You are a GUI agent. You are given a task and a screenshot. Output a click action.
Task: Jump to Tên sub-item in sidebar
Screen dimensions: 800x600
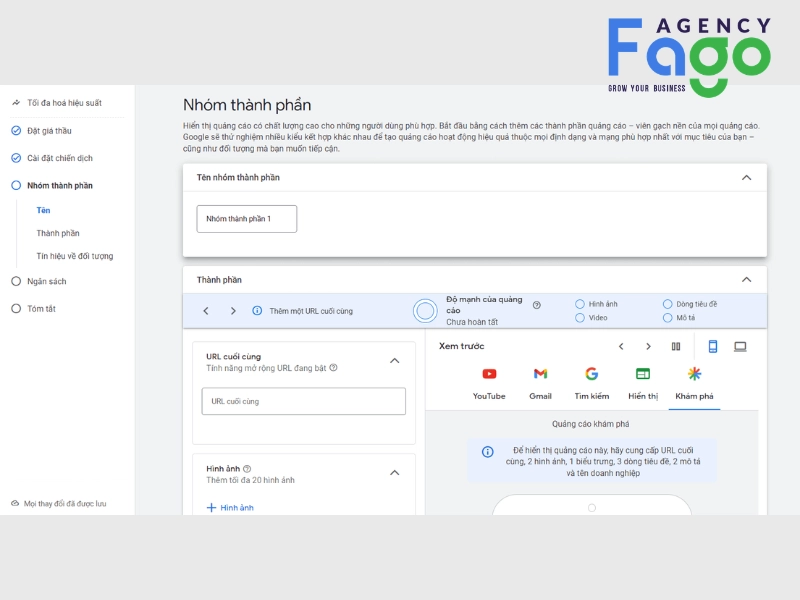[x=43, y=210]
